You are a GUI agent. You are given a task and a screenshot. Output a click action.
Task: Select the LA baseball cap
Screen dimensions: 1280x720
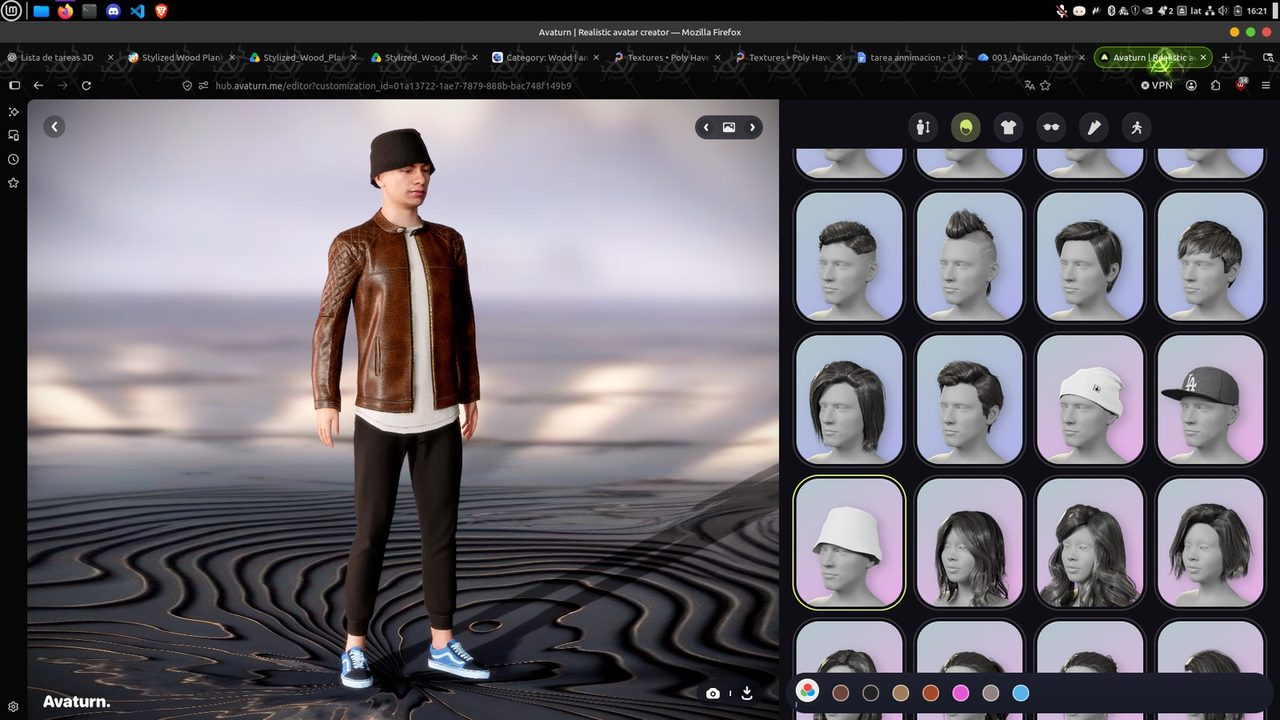point(1211,400)
